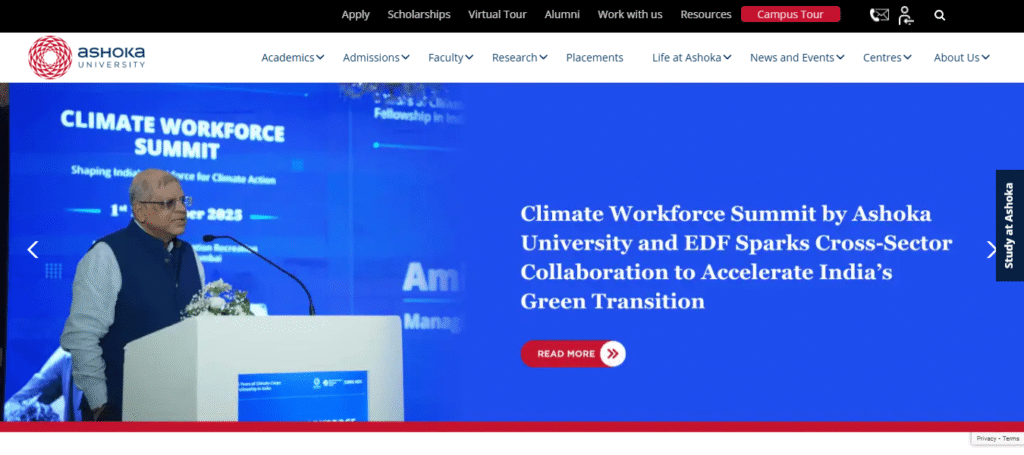The image size is (1024, 455).
Task: Open the About Us dropdown
Action: 961,58
